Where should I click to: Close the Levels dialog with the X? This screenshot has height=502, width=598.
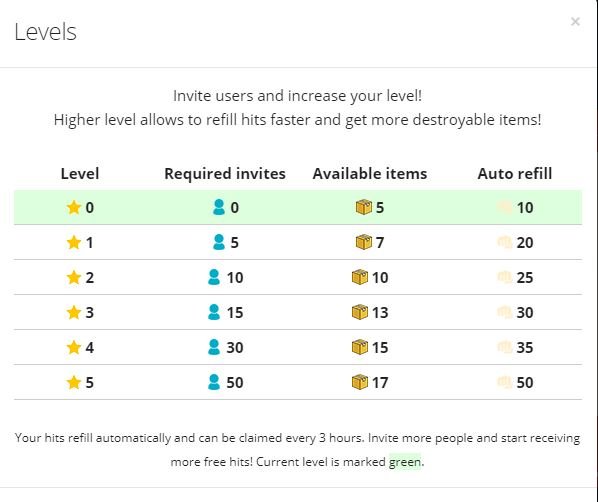click(575, 21)
